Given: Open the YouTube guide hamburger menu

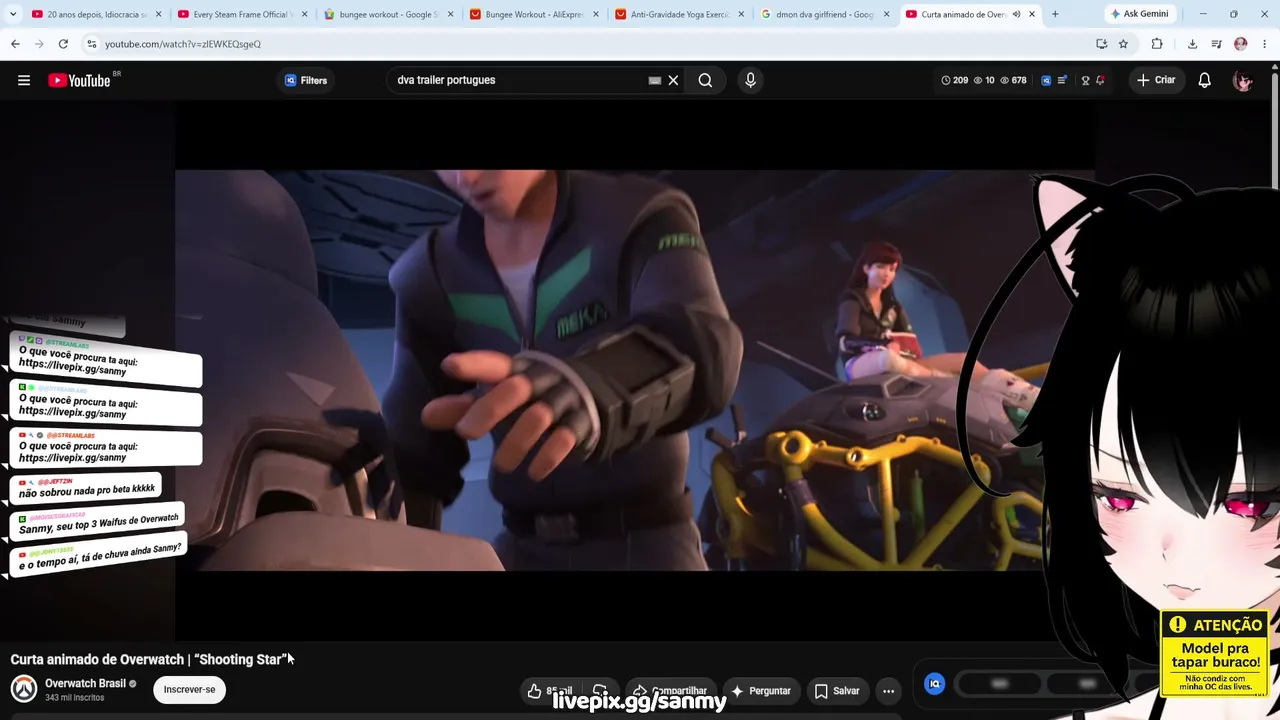Looking at the screenshot, I should click(x=24, y=80).
